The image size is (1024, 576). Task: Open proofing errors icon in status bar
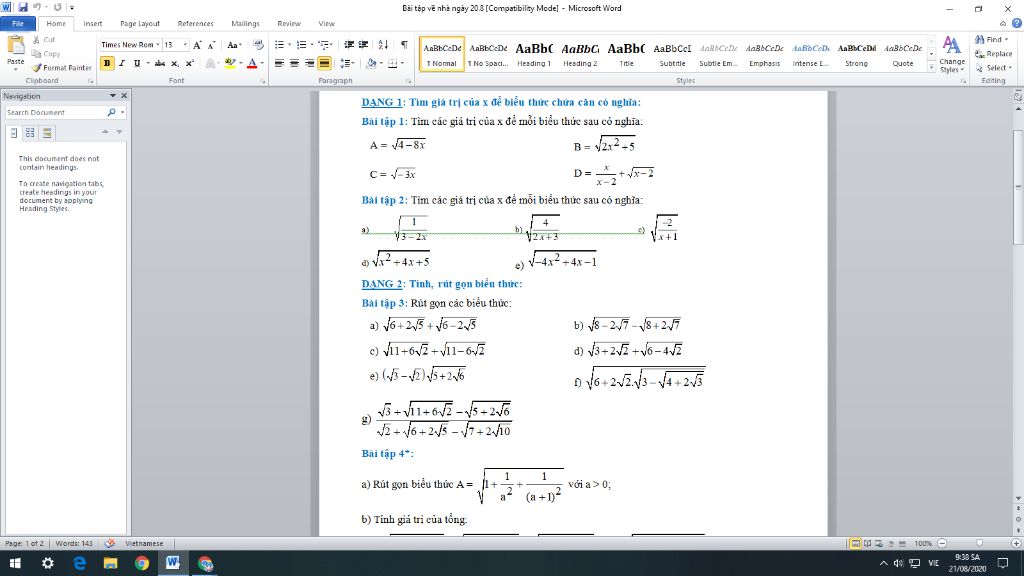[x=110, y=543]
